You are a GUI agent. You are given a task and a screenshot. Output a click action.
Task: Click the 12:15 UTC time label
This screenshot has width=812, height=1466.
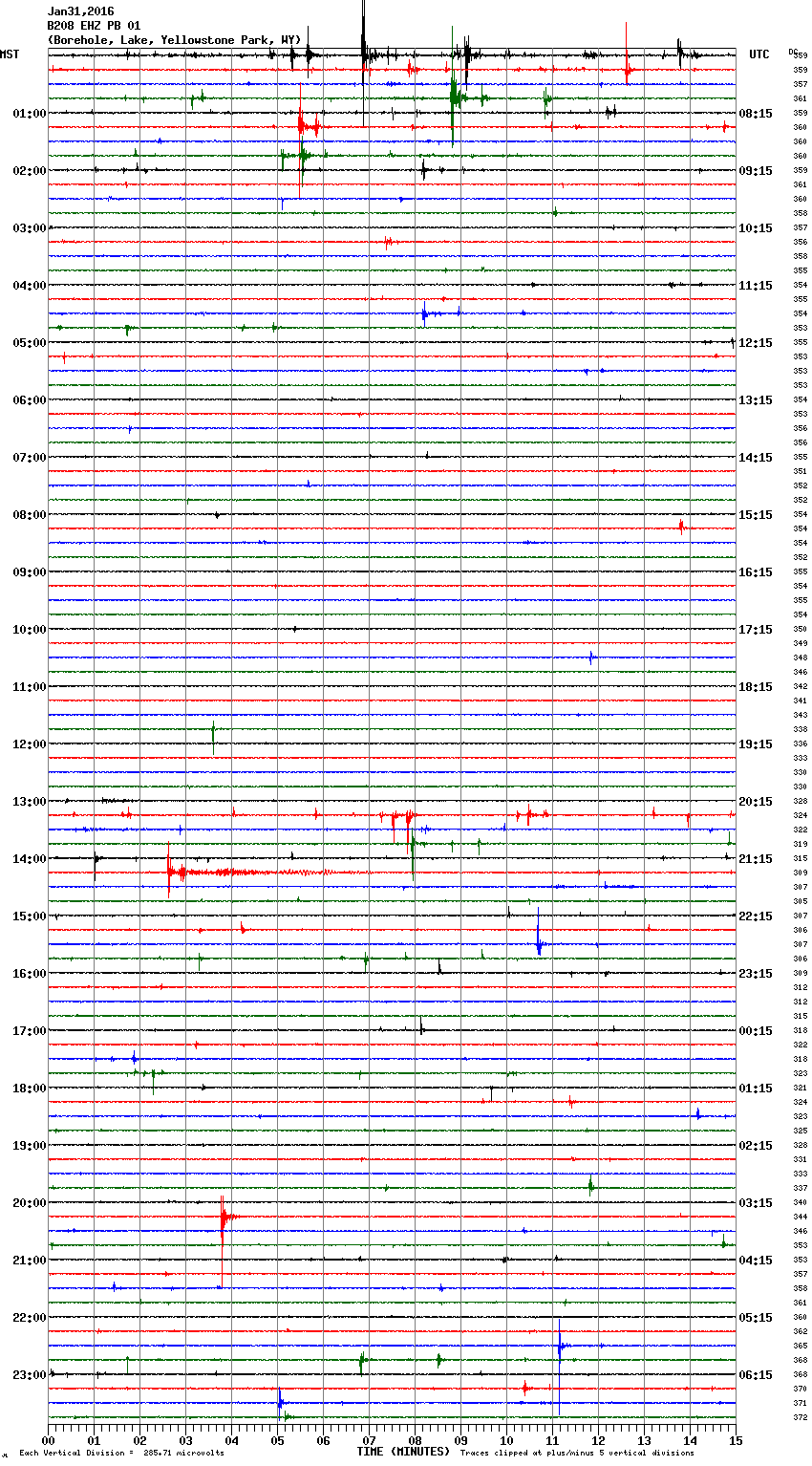click(756, 343)
